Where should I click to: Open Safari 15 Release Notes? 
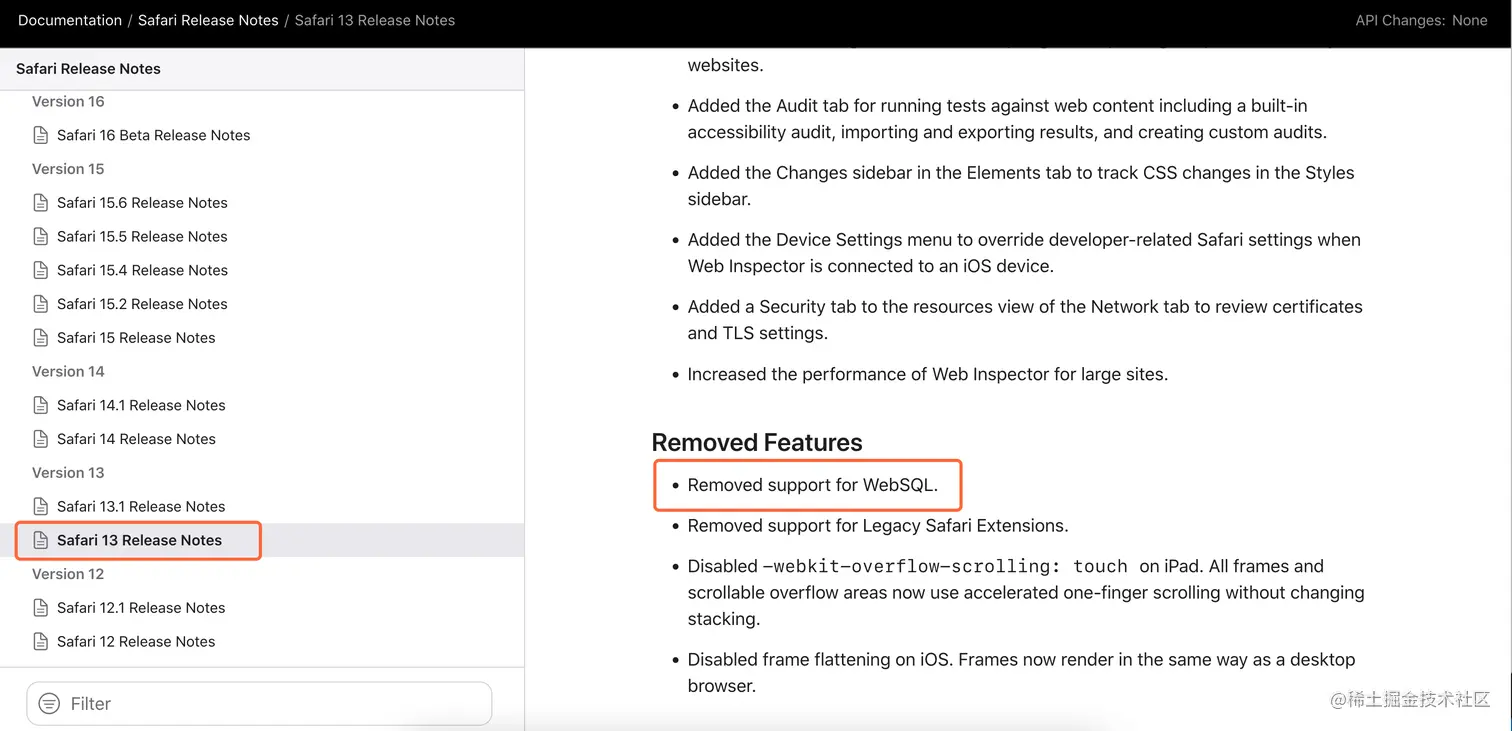tap(136, 338)
